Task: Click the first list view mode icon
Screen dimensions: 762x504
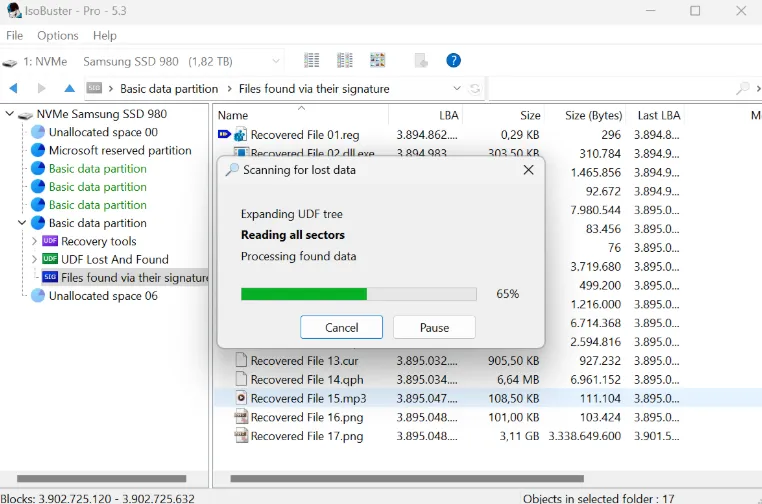Action: (x=312, y=61)
